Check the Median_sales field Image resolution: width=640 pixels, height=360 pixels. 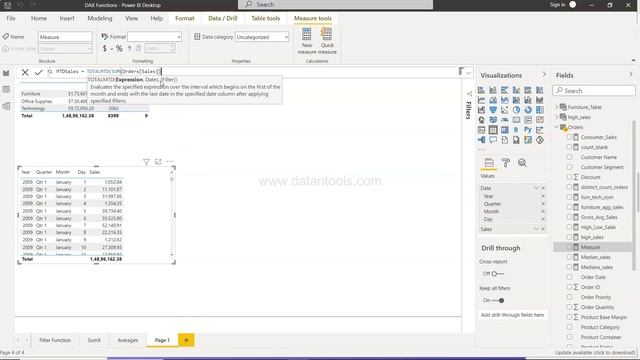(569, 257)
